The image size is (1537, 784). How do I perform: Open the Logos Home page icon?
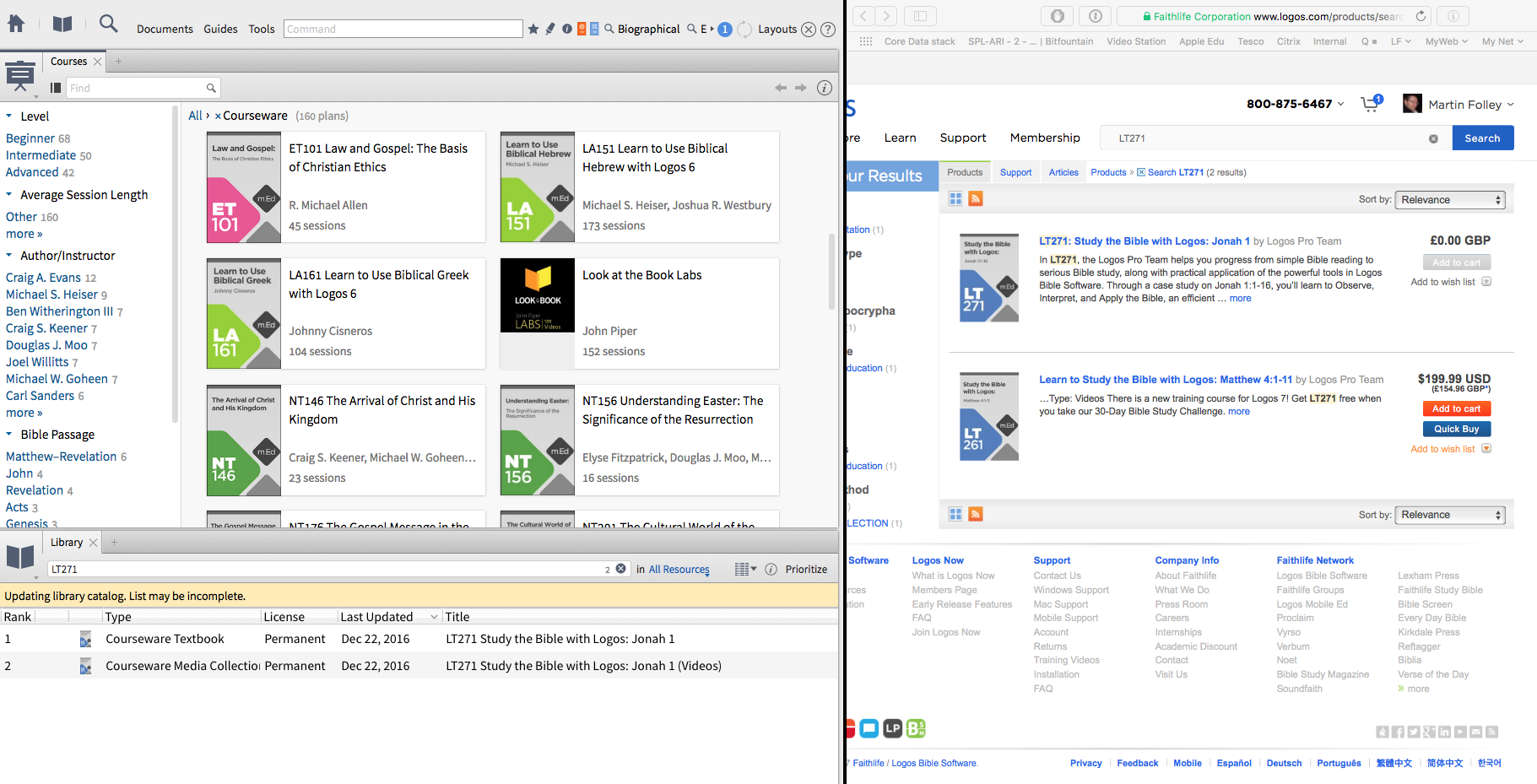point(16,24)
